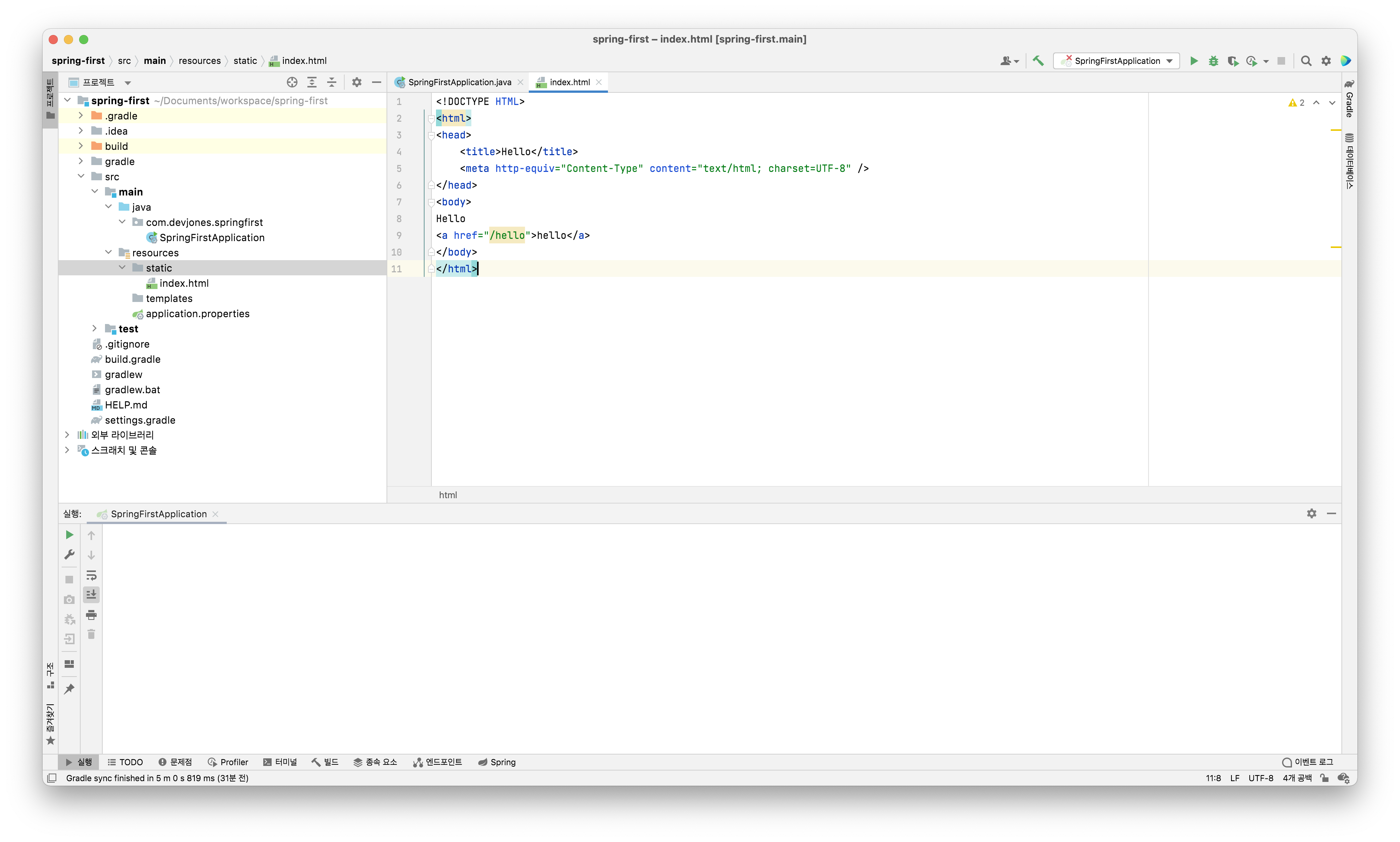Image resolution: width=1400 pixels, height=842 pixels.
Task: Clear run console with the trash icon
Action: click(x=91, y=634)
